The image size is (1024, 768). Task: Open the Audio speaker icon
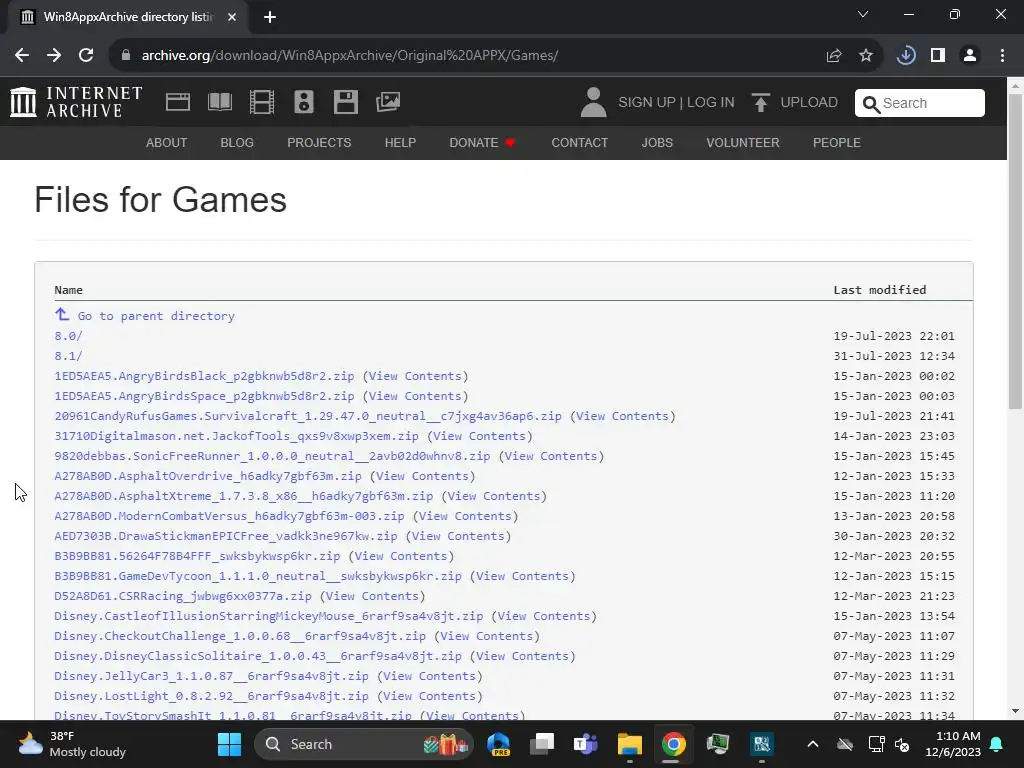(x=304, y=102)
